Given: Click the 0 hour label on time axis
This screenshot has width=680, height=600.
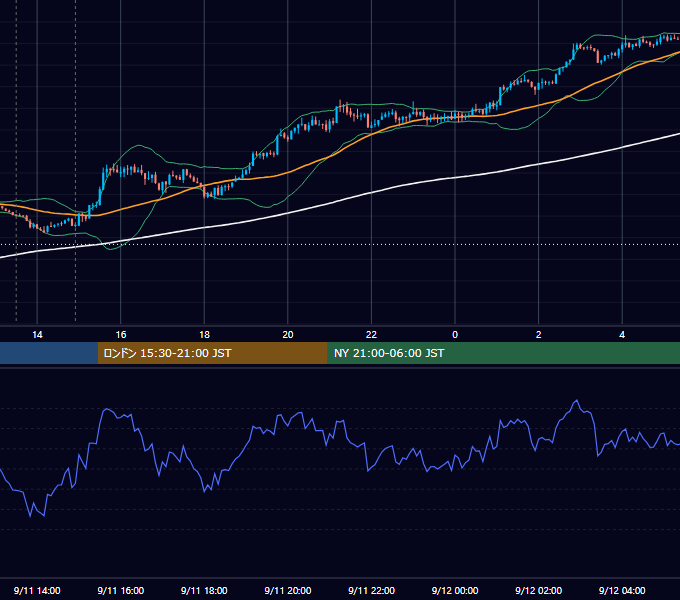Looking at the screenshot, I should (x=455, y=335).
